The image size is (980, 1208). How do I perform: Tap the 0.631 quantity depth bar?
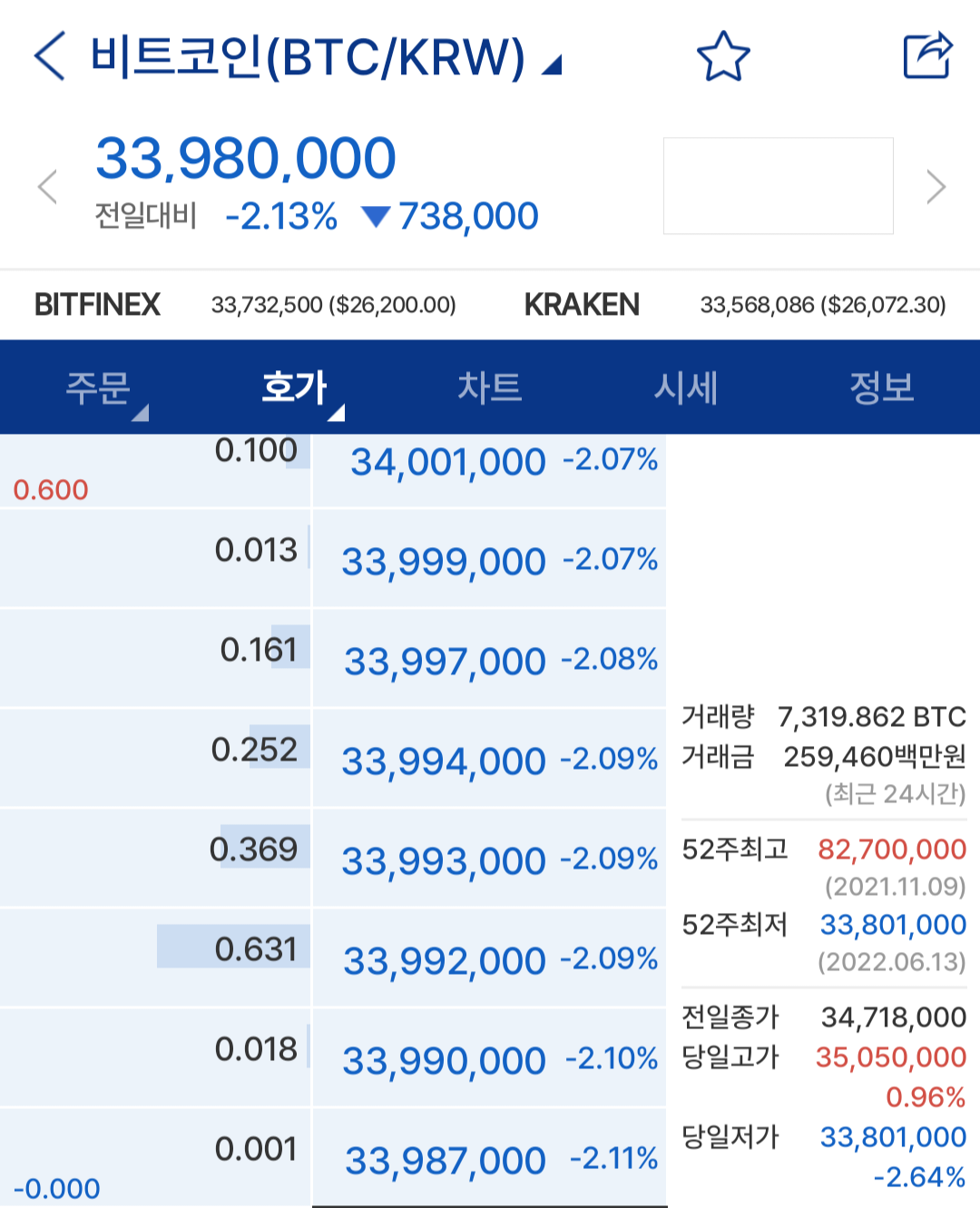[233, 948]
